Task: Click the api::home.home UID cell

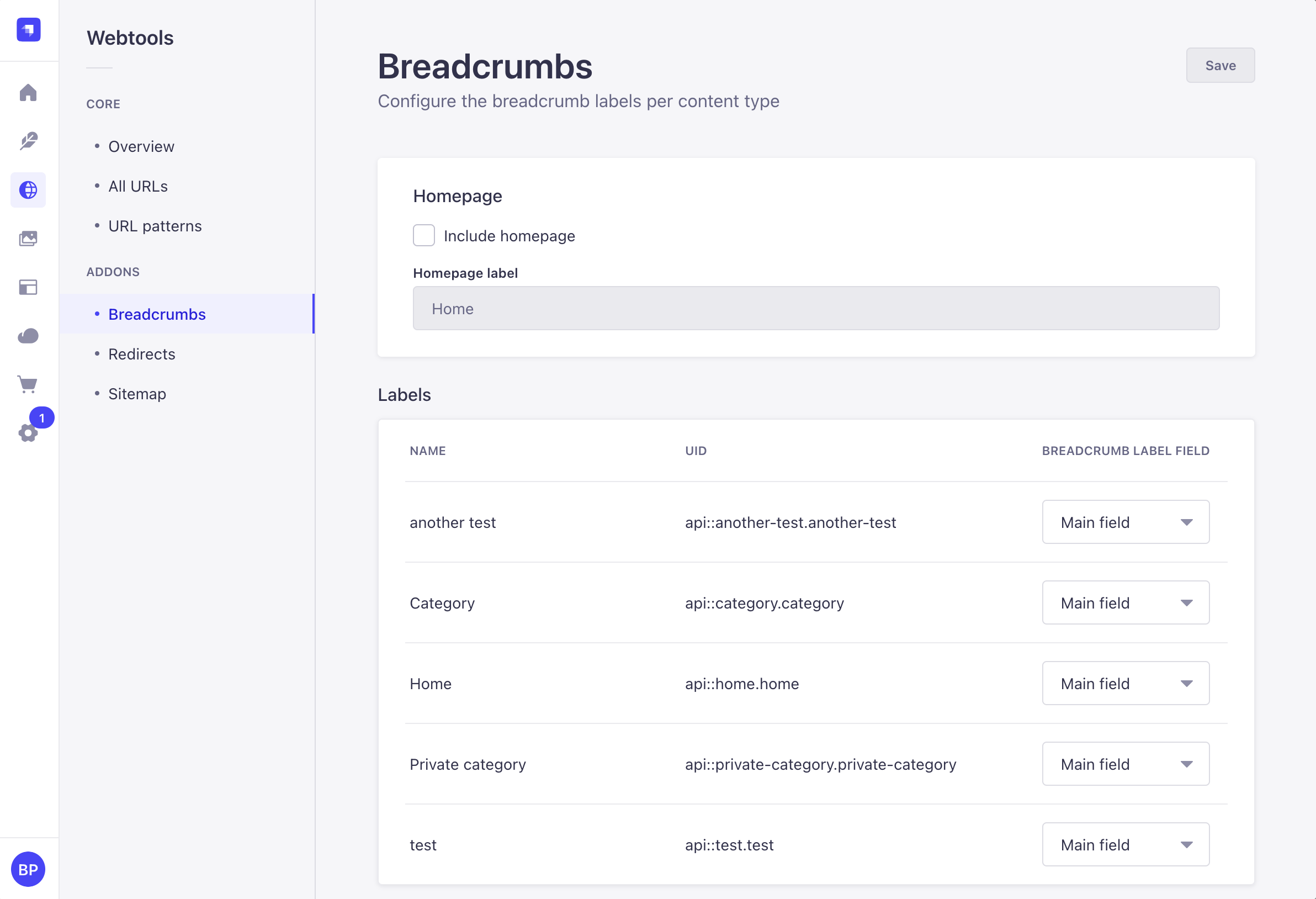Action: (x=742, y=684)
